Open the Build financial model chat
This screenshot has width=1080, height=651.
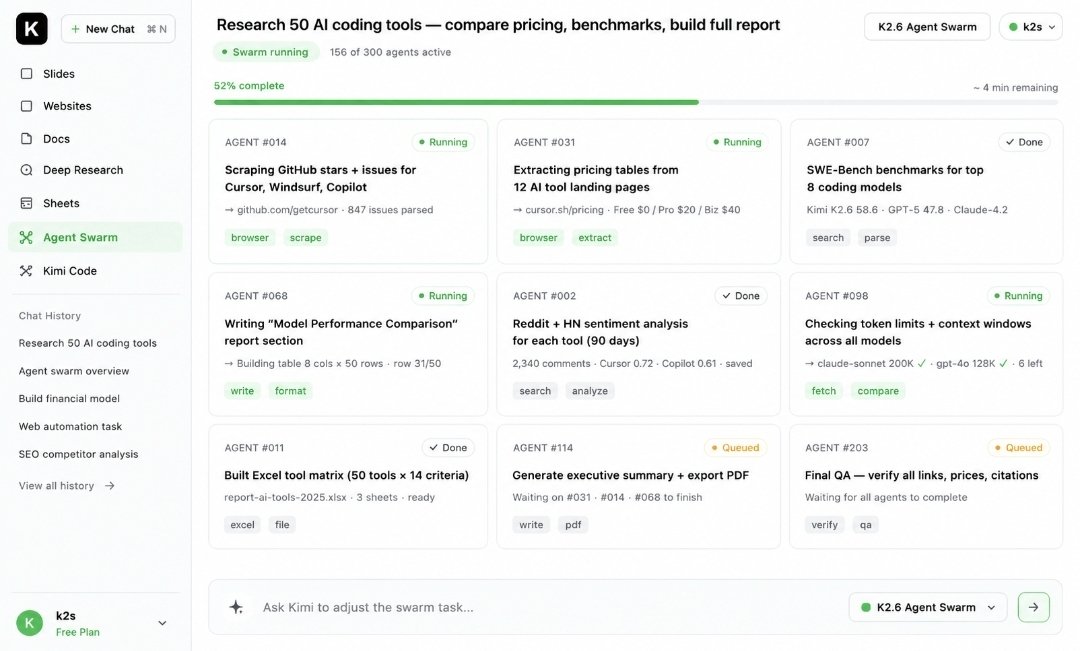(x=69, y=398)
